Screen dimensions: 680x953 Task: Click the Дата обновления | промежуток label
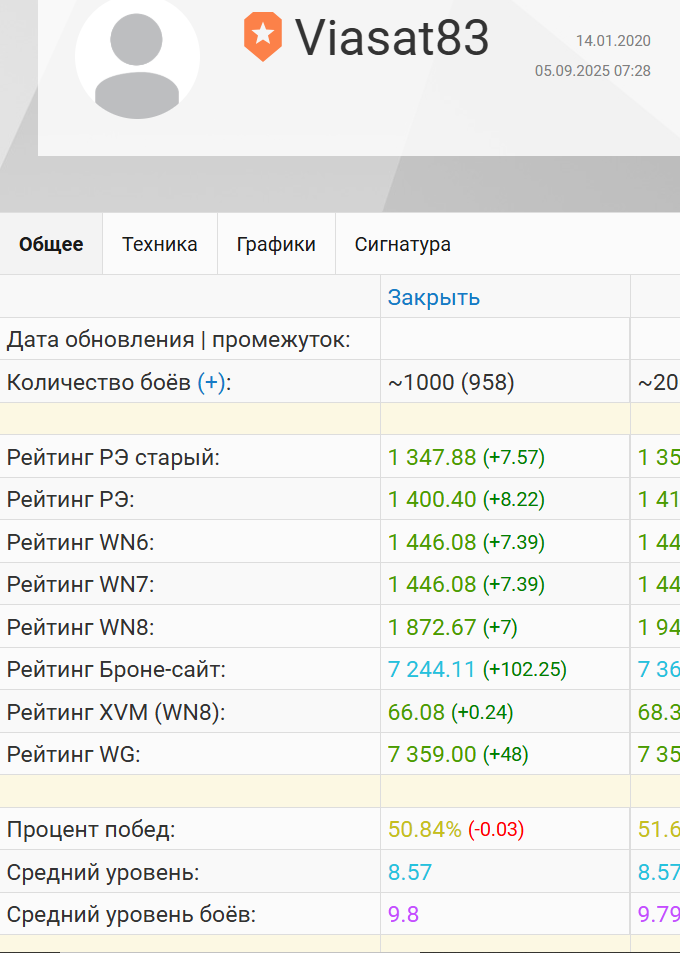coord(179,339)
